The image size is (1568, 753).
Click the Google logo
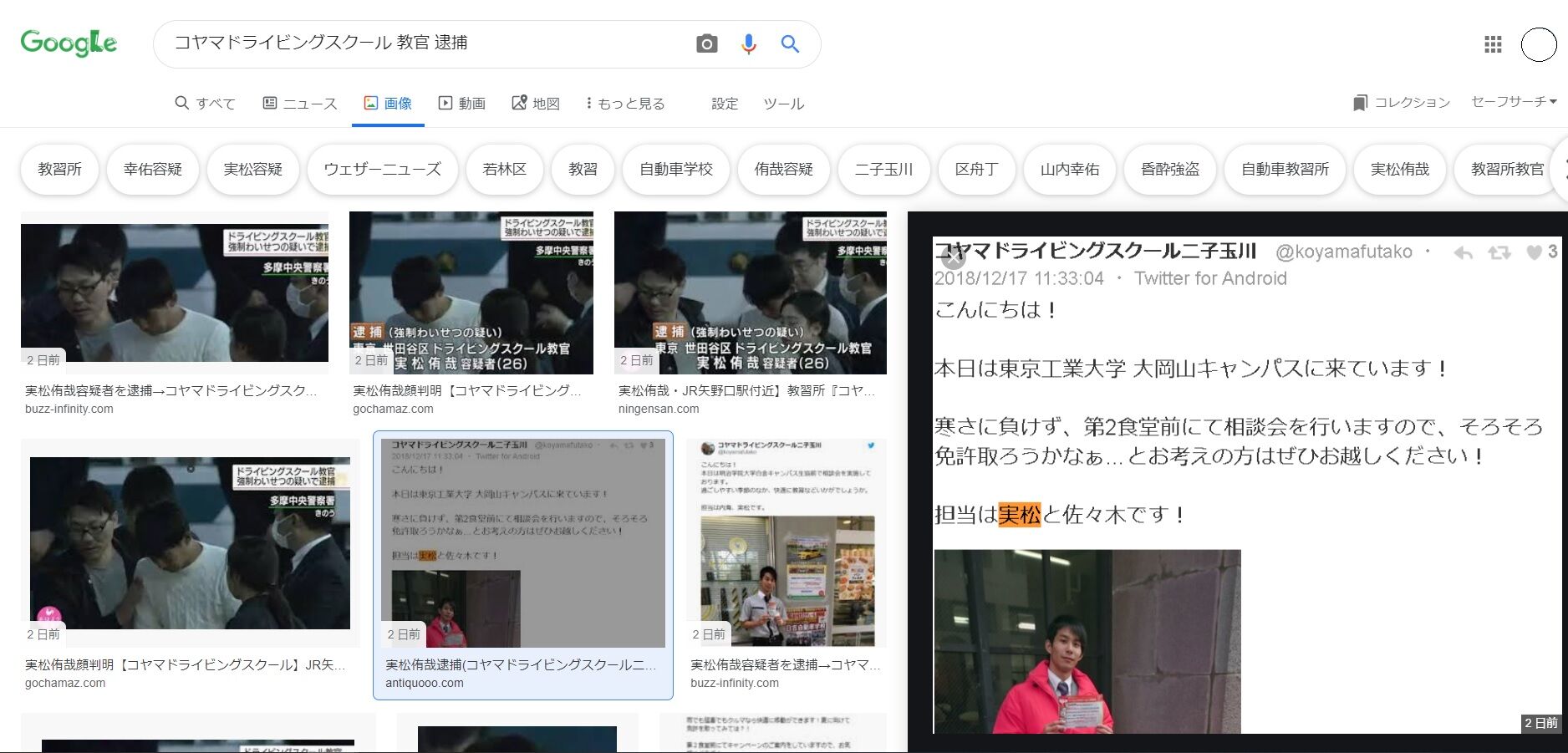[x=69, y=43]
